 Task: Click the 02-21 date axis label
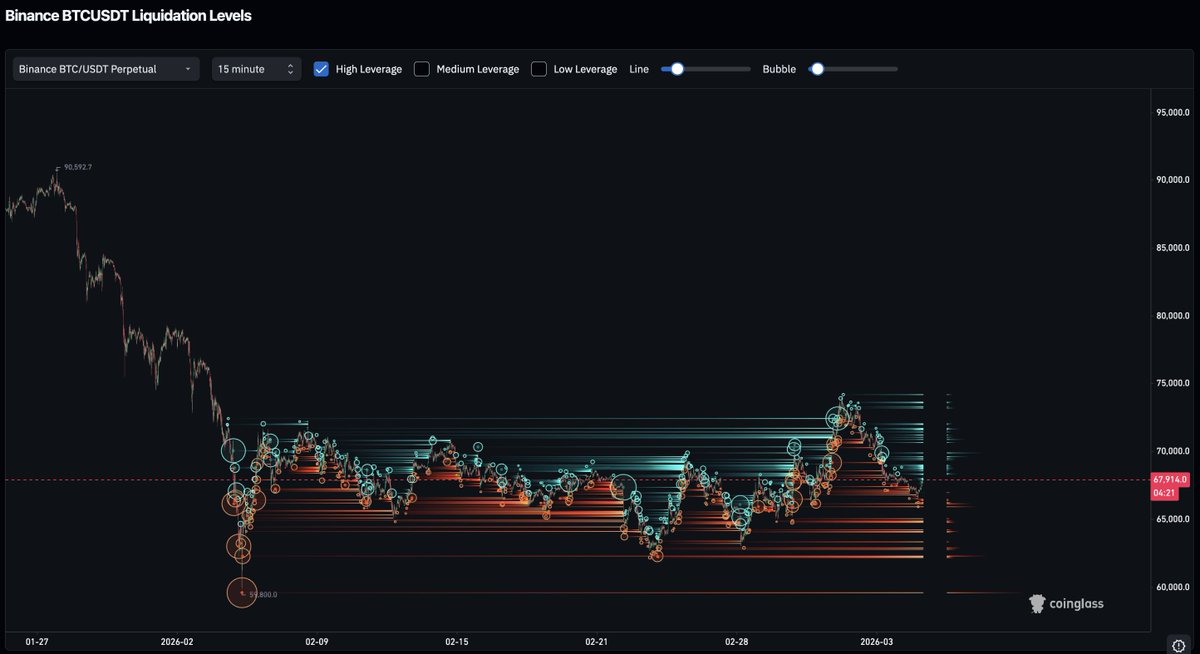[597, 640]
